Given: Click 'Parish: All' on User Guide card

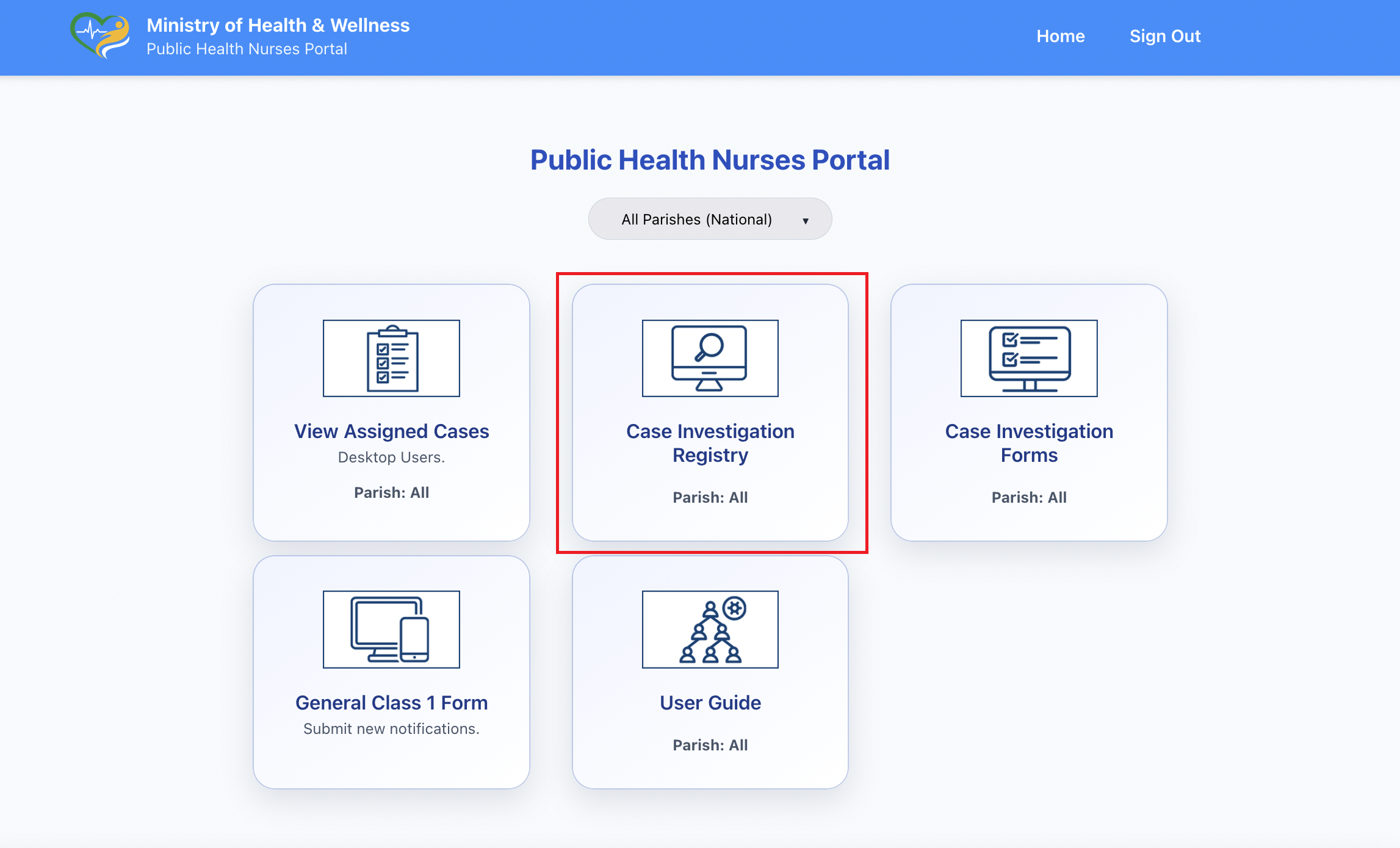Looking at the screenshot, I should [x=710, y=745].
